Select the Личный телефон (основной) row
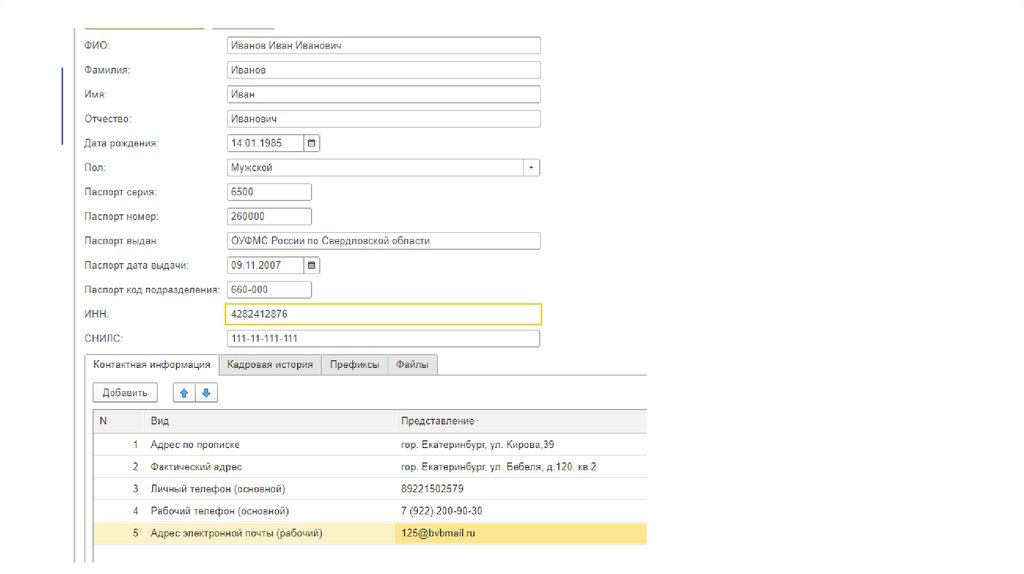Viewport: 1024px width, 574px height. pos(218,489)
